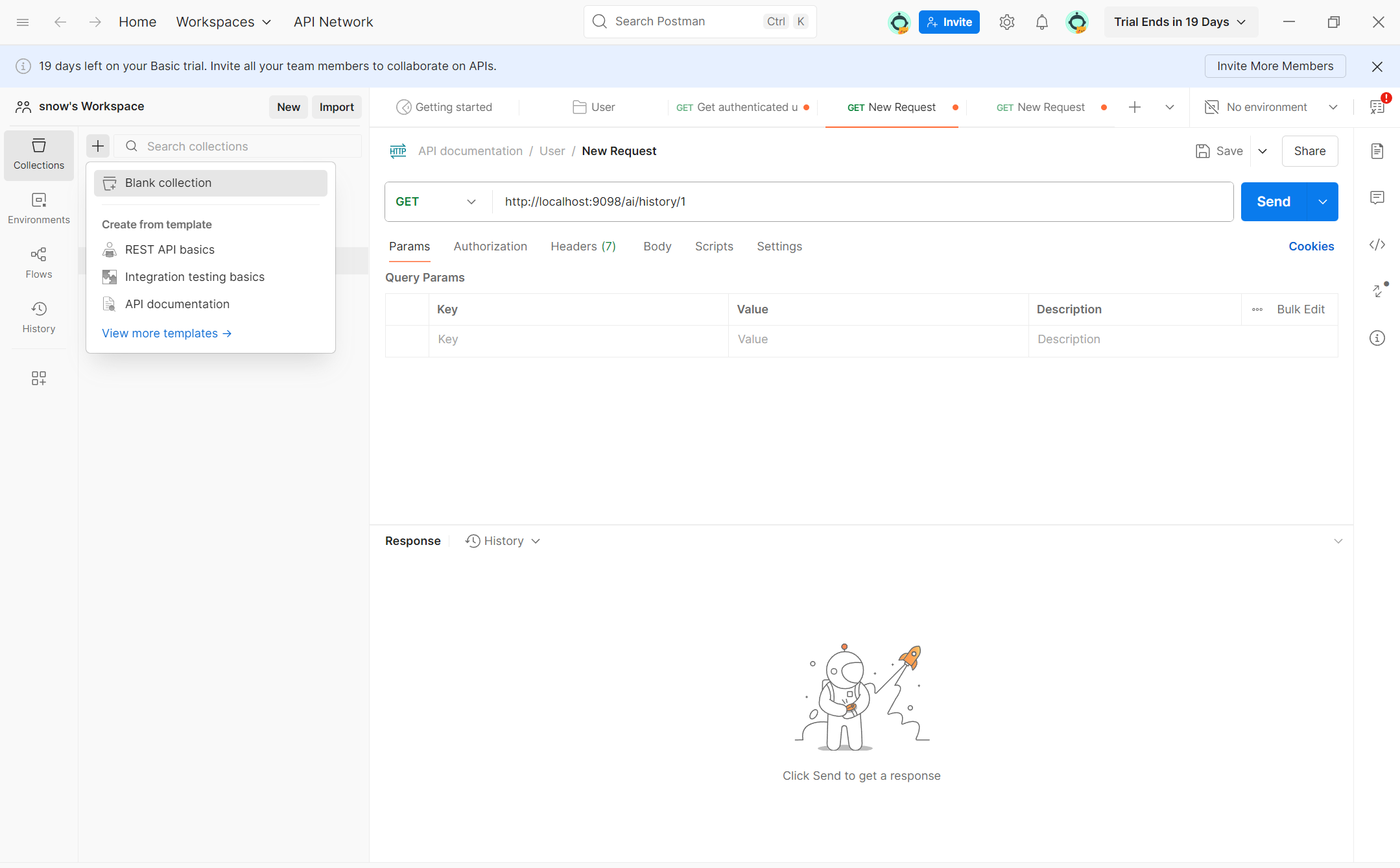Click the team avatar next to Invite

pyautogui.click(x=899, y=22)
